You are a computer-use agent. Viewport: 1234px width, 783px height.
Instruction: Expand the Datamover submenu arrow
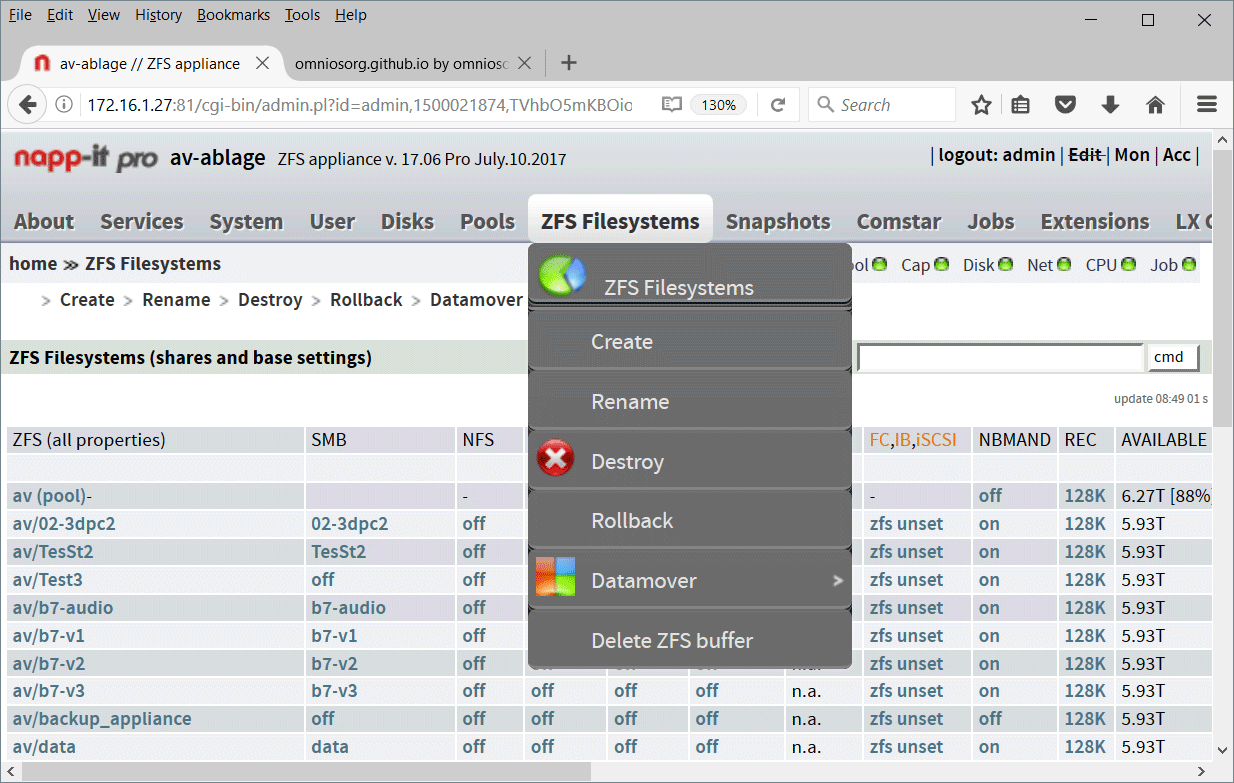(x=838, y=580)
